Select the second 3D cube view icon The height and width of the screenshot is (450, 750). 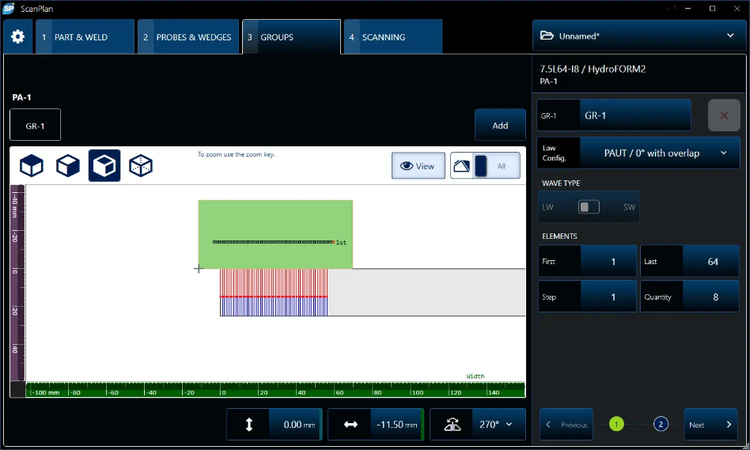(68, 166)
